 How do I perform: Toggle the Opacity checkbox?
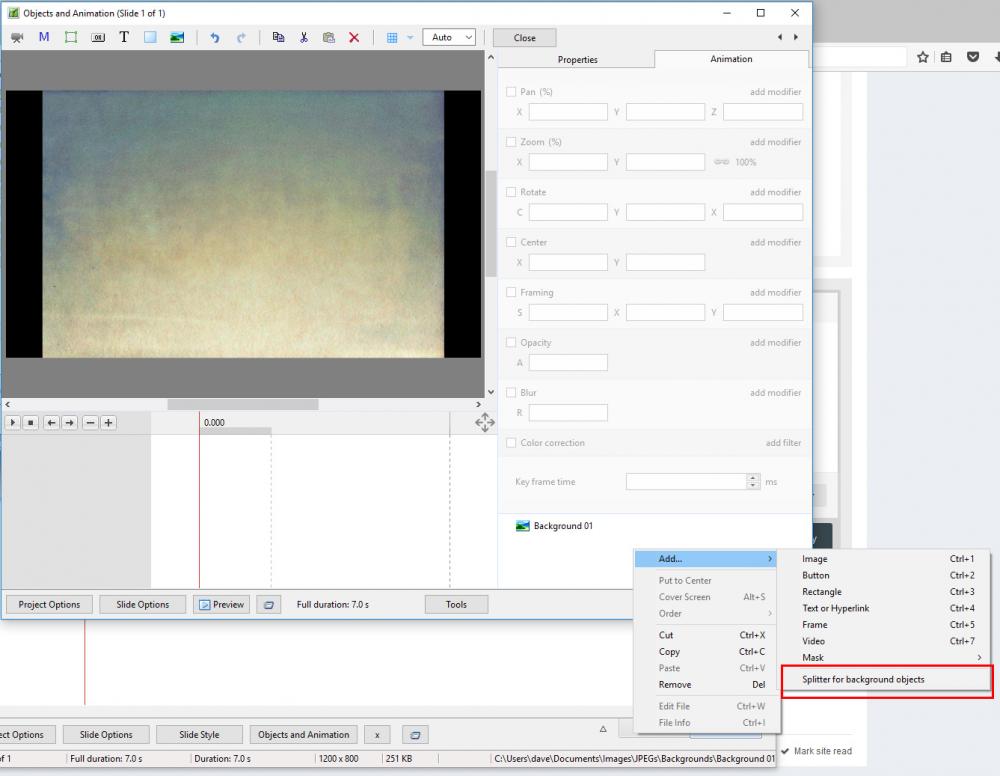pyautogui.click(x=511, y=342)
